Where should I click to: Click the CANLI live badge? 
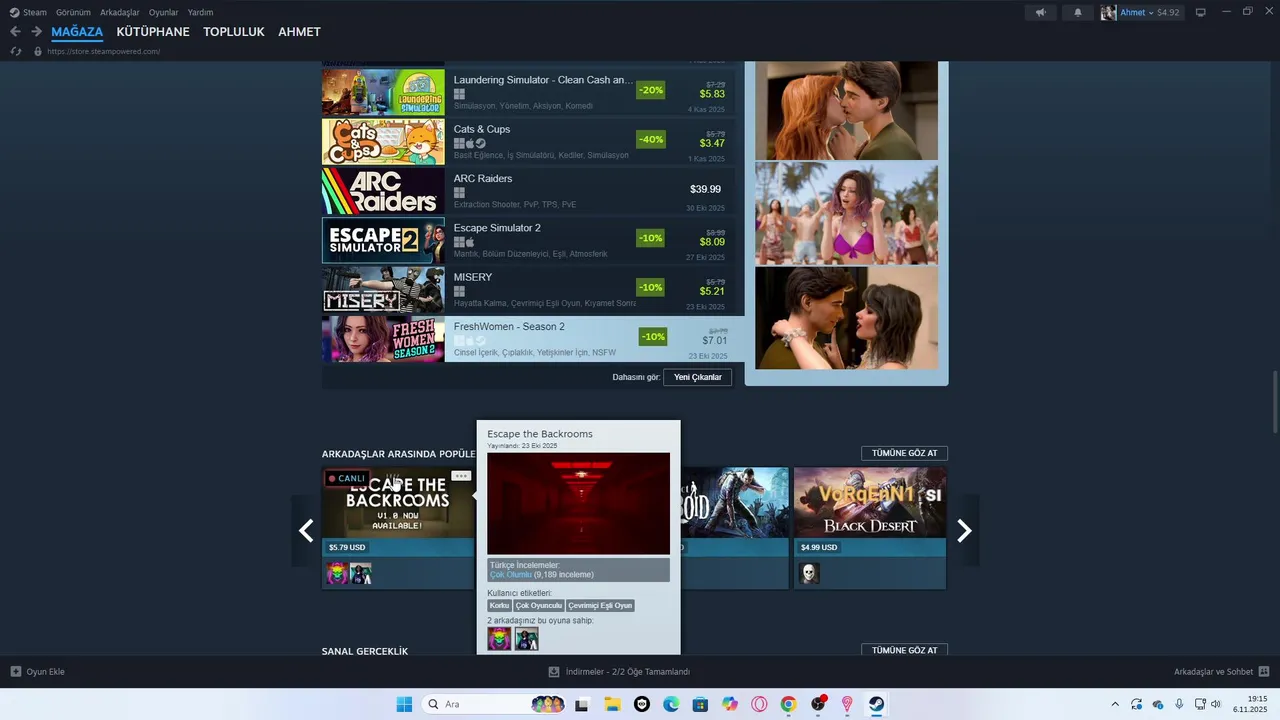coord(346,478)
